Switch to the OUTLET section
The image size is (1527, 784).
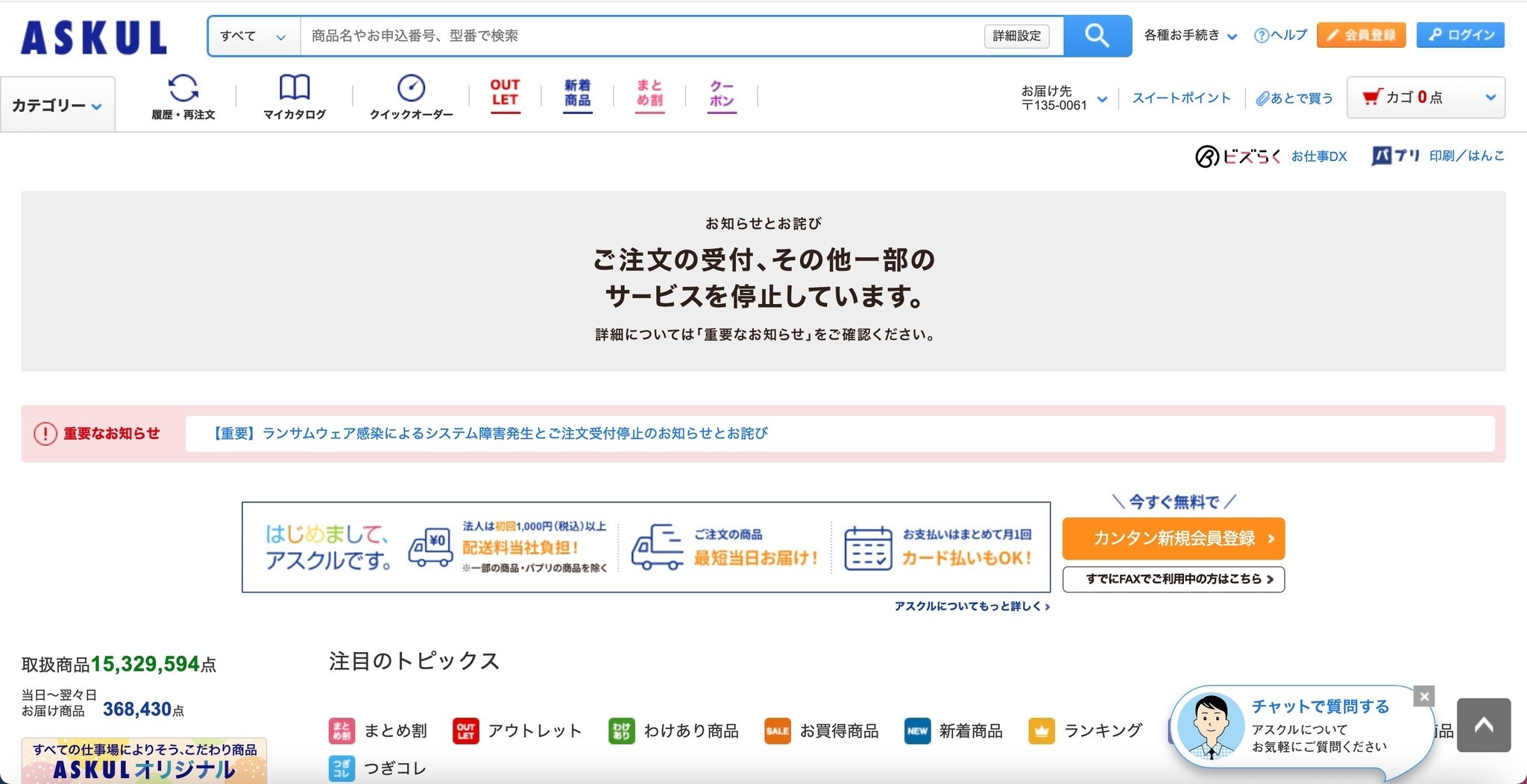click(504, 94)
